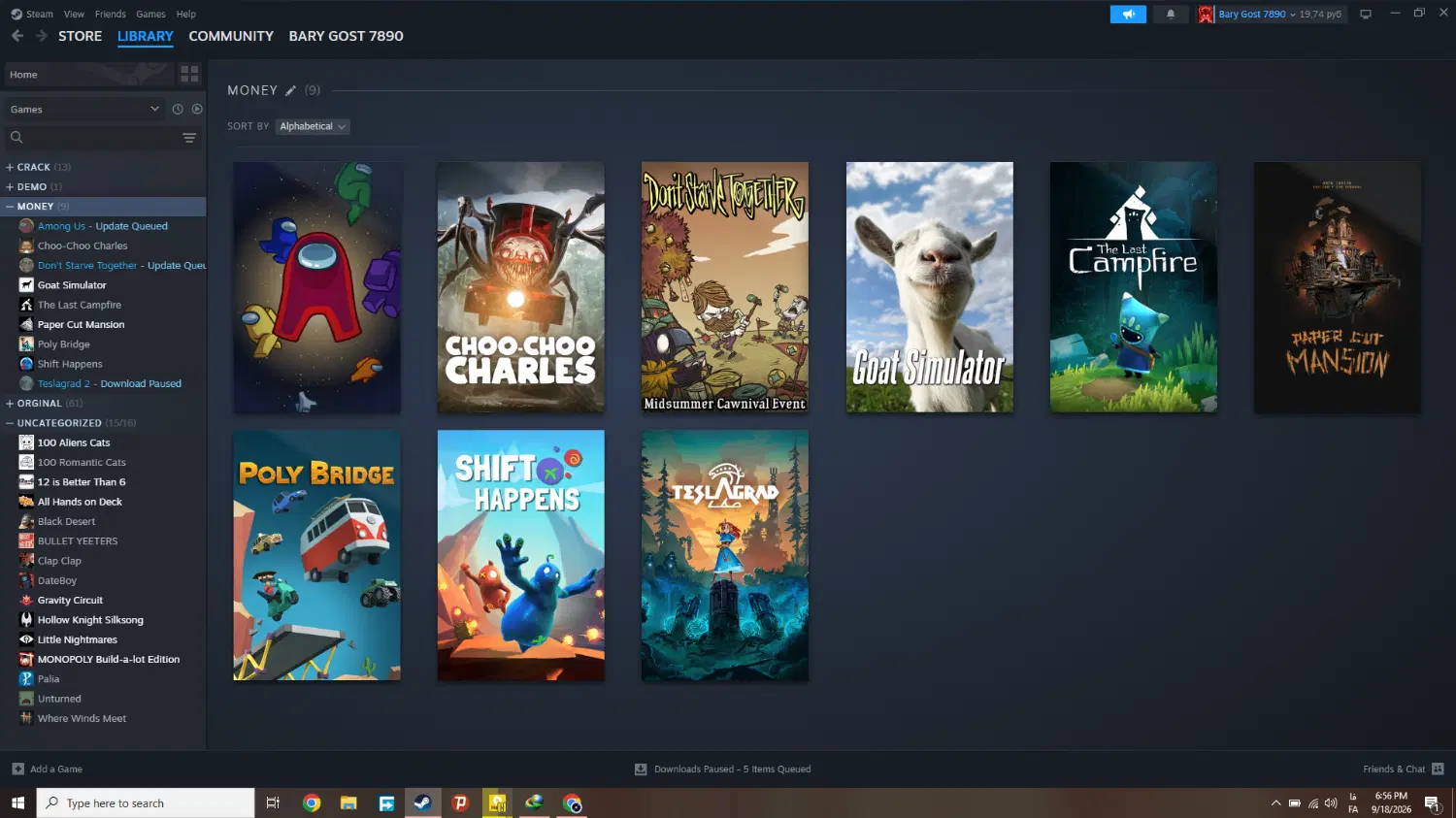Open the downloads manager icon

coord(641,769)
